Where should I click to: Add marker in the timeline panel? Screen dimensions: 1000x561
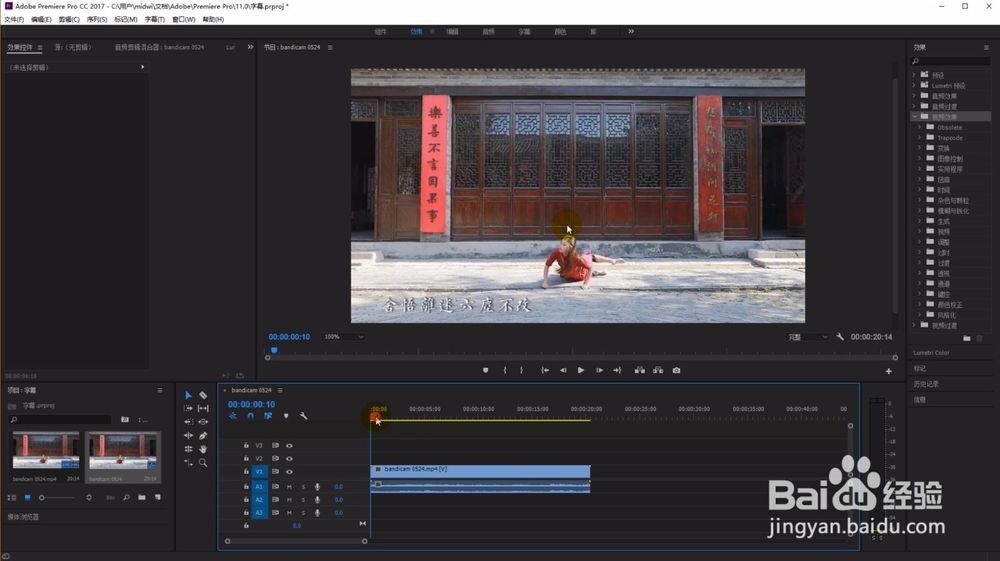pos(286,416)
